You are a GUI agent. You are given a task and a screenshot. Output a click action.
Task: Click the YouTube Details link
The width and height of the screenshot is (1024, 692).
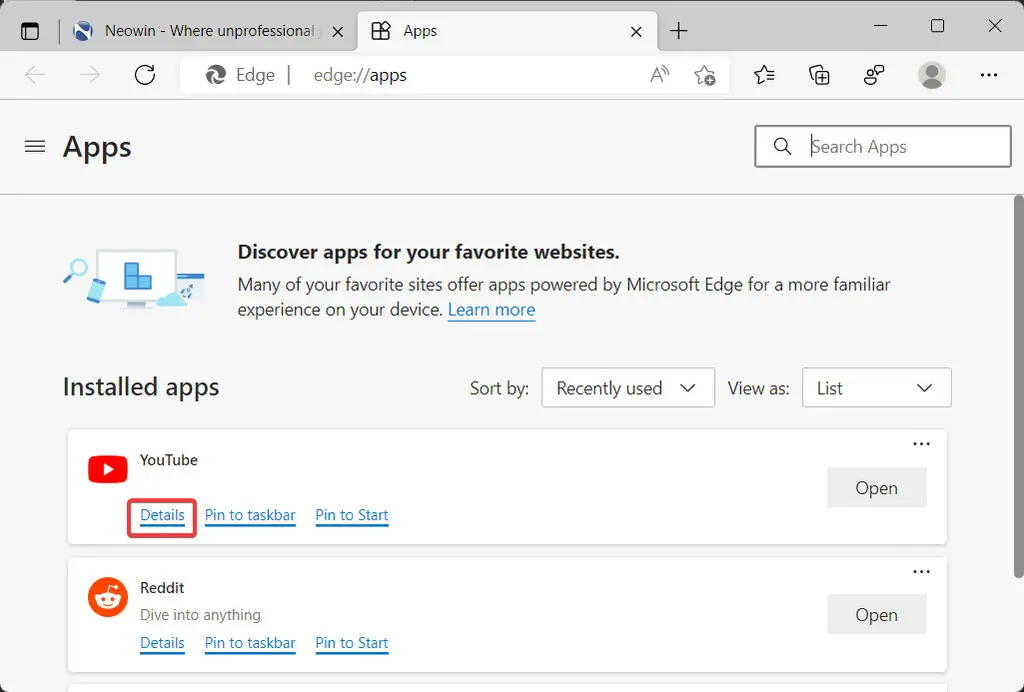(162, 516)
